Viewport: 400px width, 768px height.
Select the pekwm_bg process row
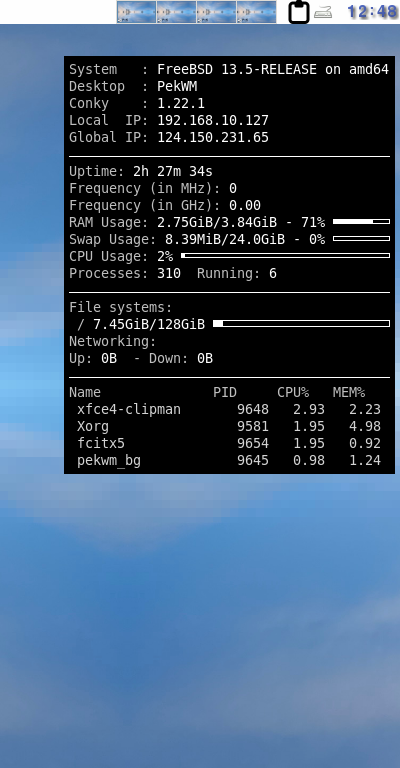(229, 461)
